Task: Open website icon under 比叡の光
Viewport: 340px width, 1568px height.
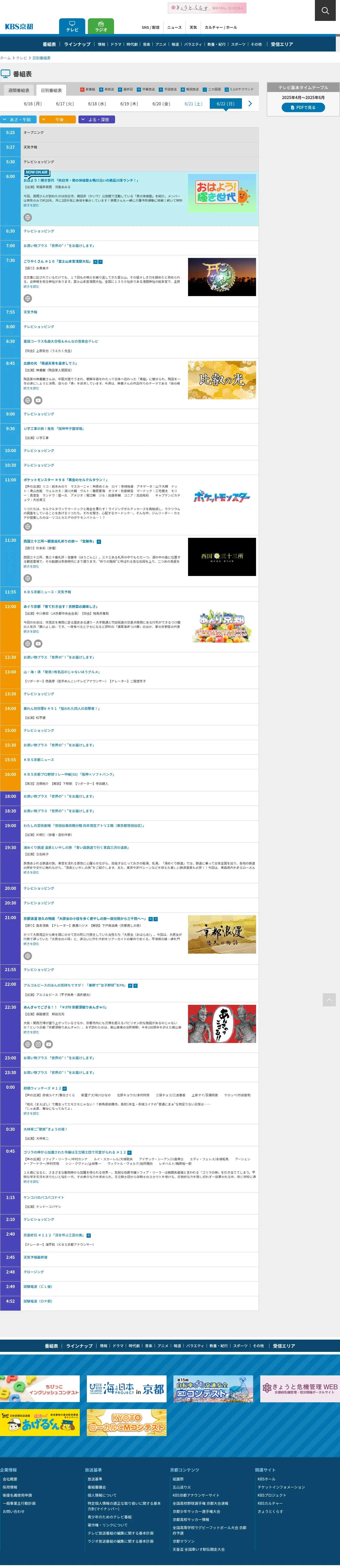Action: 27,401
